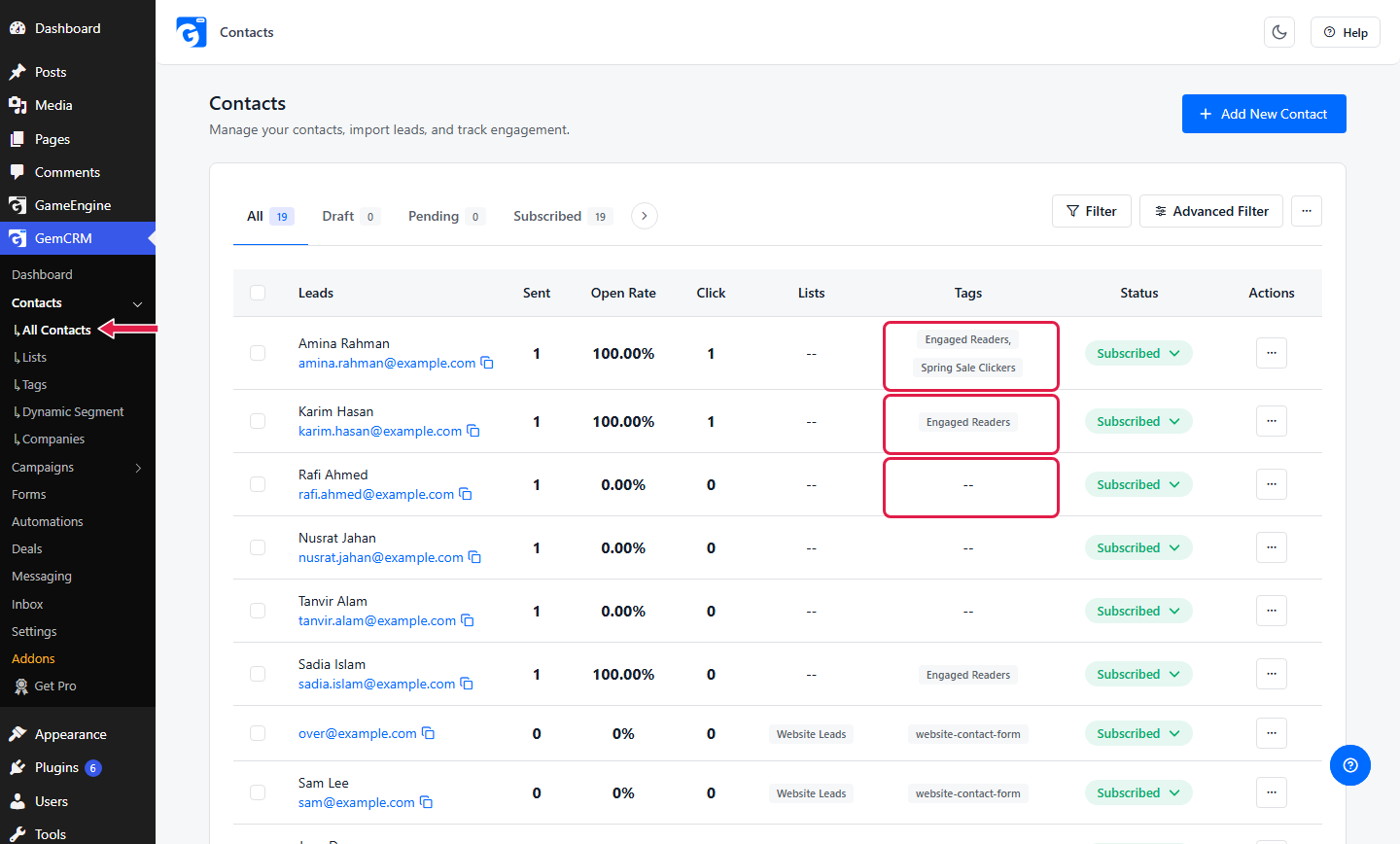This screenshot has height=844, width=1400.
Task: Copy sam@example.com email icon
Action: [426, 802]
